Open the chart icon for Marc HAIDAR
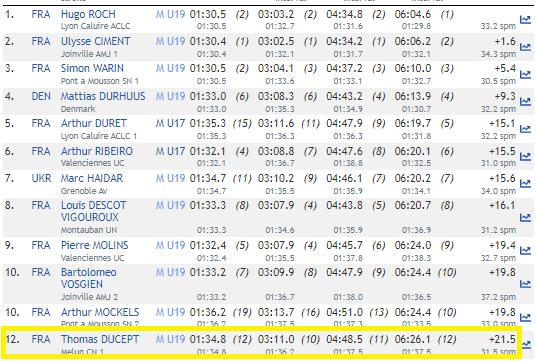Viewport: 536px width, 361px height. click(x=525, y=184)
